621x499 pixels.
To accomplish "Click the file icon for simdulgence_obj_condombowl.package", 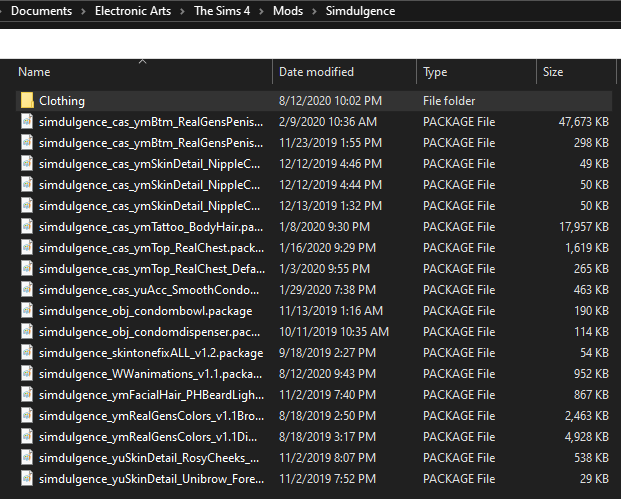I will click(x=26, y=311).
